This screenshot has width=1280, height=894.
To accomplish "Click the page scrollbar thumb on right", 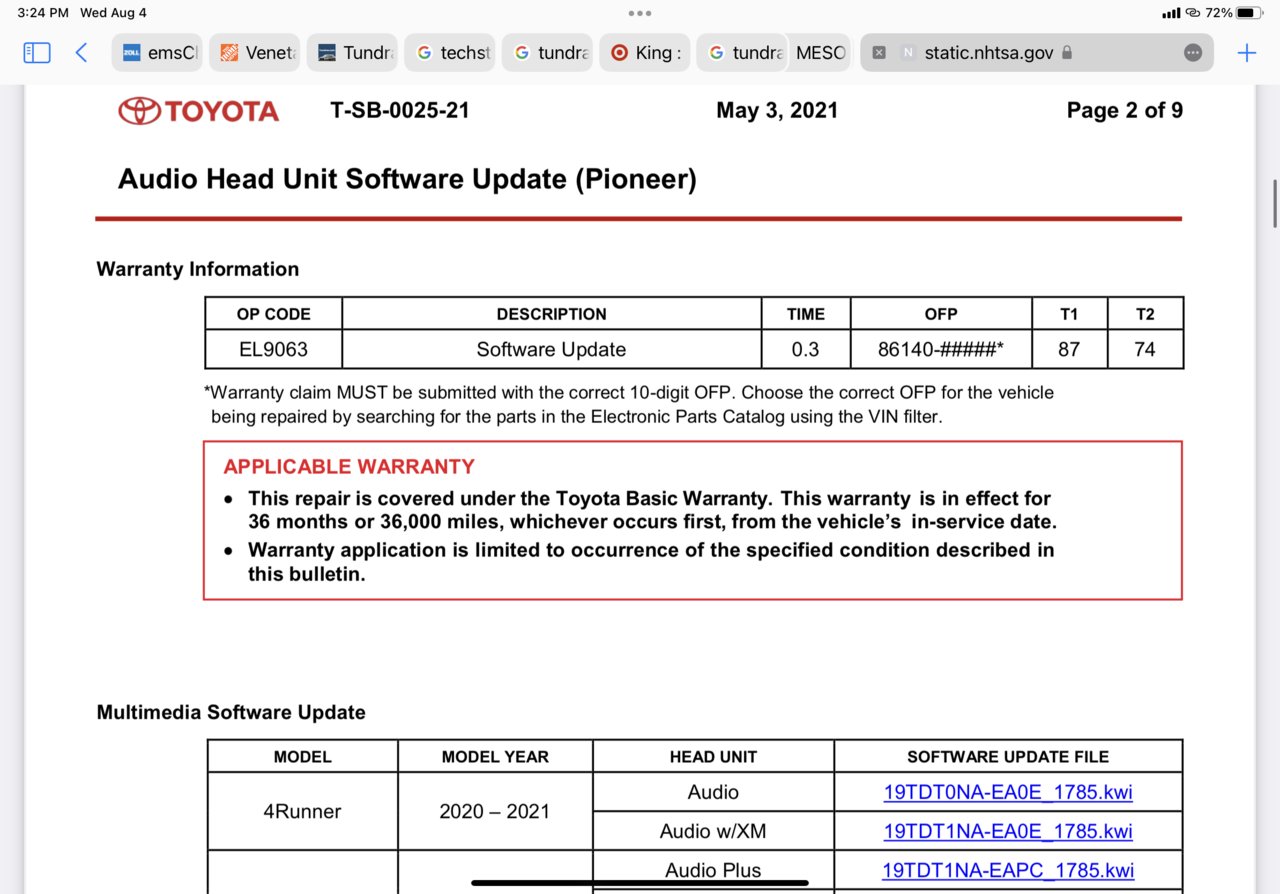I will point(1273,204).
